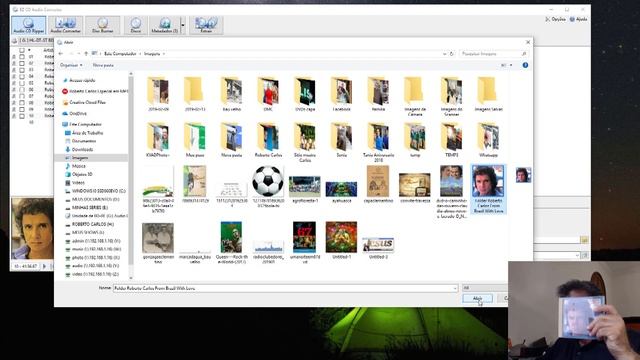
Task: Open the TEMP3 folder
Action: (x=451, y=140)
